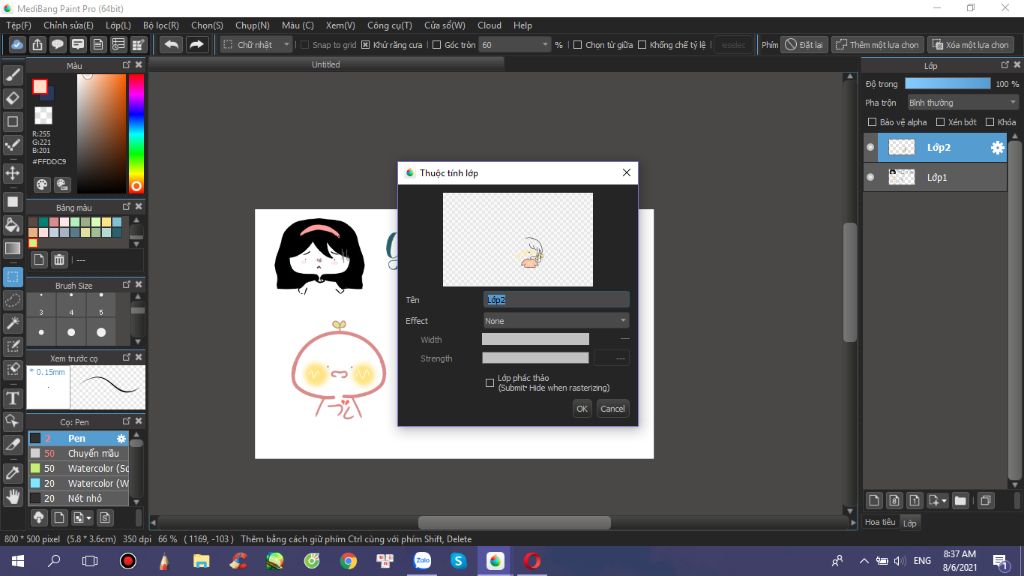This screenshot has width=1024, height=576.
Task: Open the Công cụ(T) menu
Action: click(x=390, y=25)
